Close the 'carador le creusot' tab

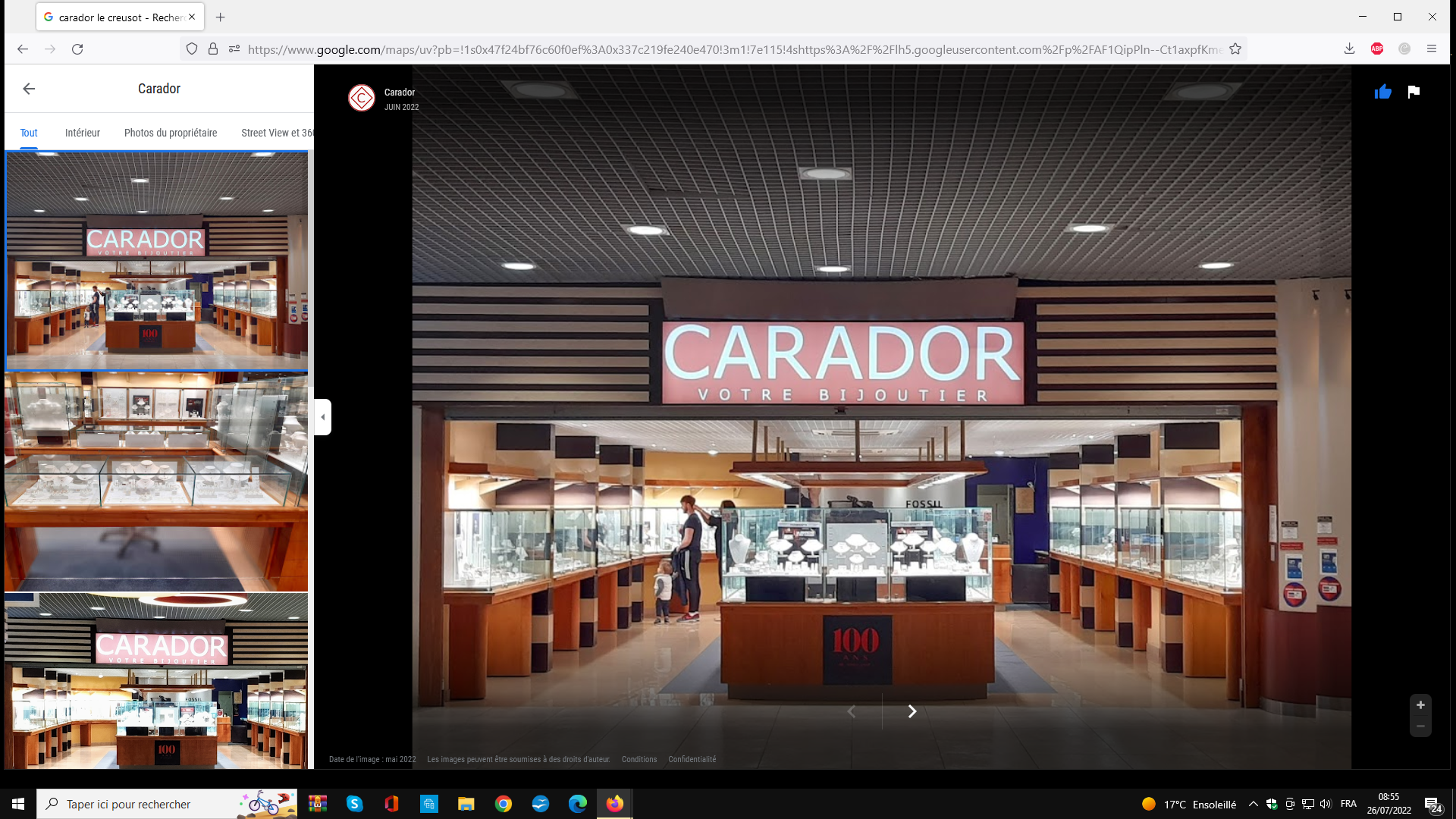[192, 17]
